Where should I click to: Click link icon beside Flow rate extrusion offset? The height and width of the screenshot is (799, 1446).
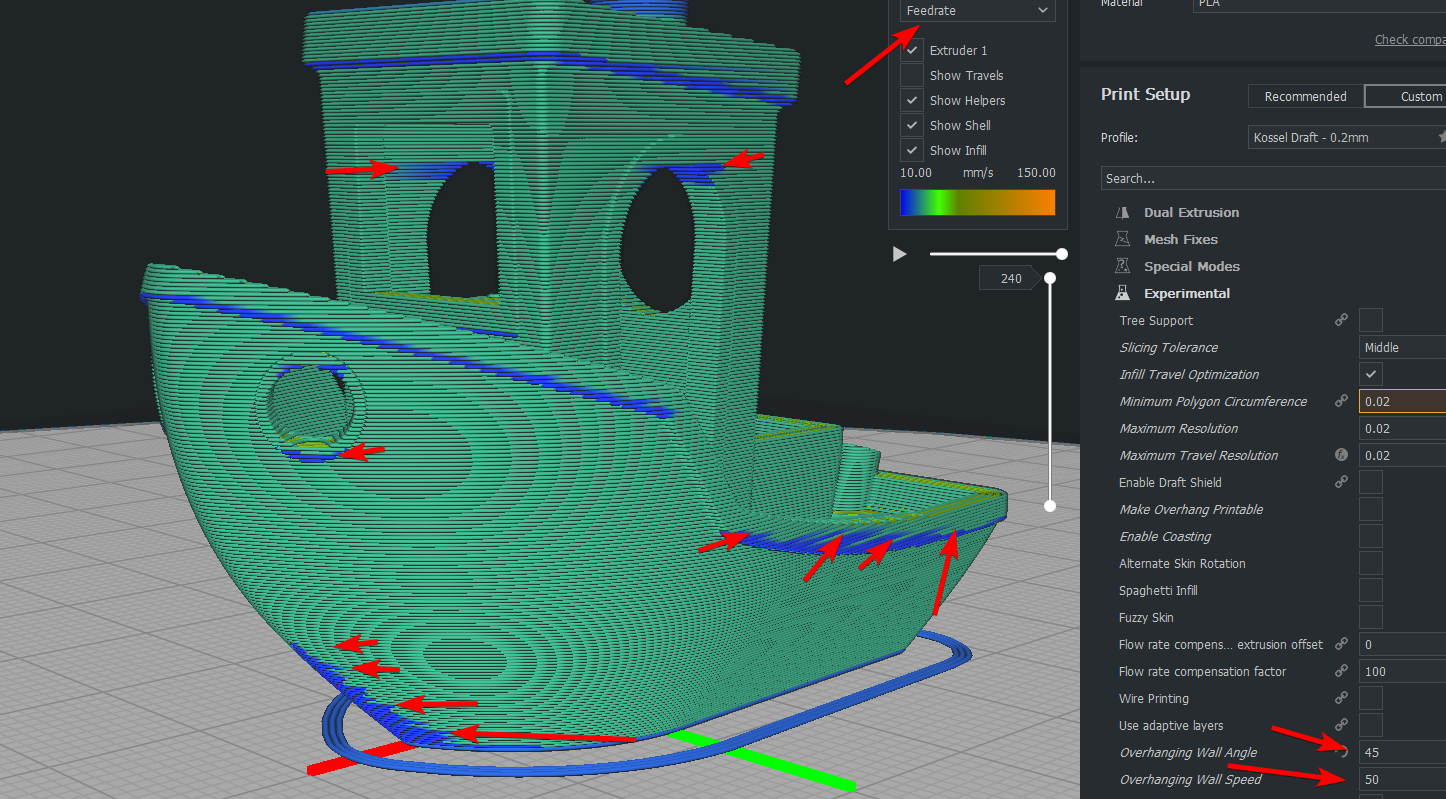[1342, 645]
